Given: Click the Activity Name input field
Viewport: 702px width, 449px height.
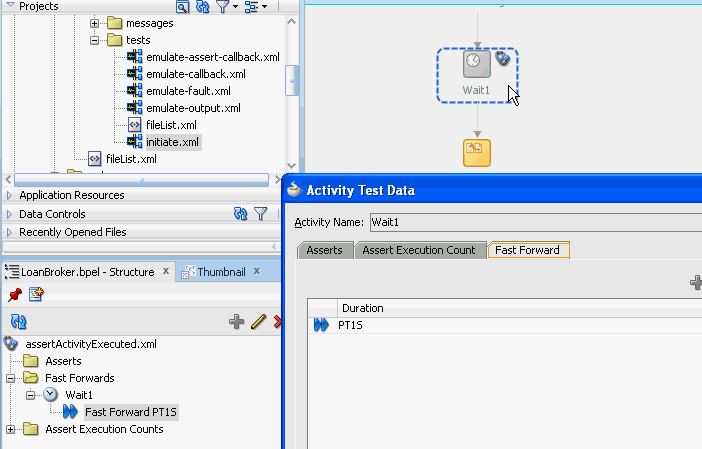Looking at the screenshot, I should (536, 222).
